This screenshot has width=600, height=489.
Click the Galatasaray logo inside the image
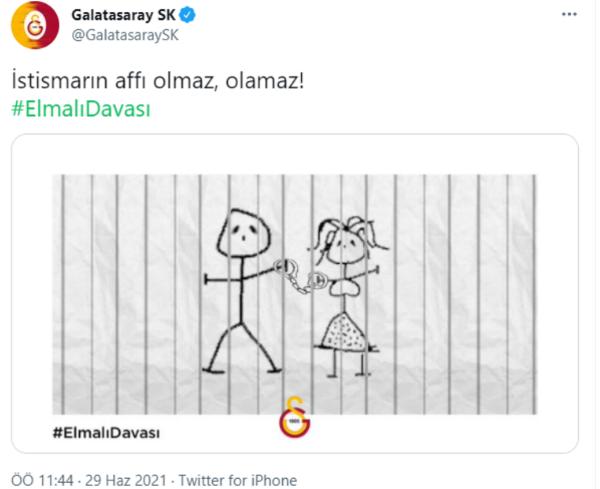pos(295,418)
